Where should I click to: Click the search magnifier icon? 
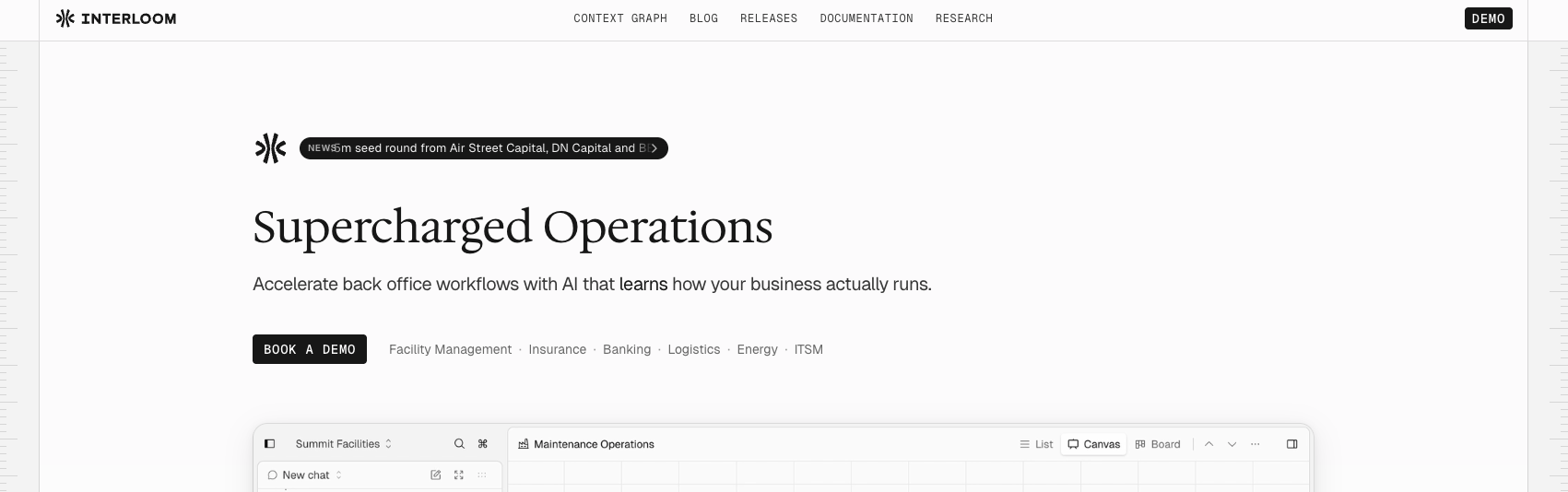pos(459,444)
